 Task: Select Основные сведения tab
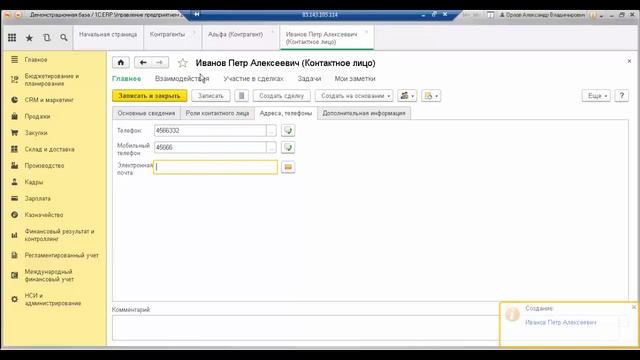[146, 113]
